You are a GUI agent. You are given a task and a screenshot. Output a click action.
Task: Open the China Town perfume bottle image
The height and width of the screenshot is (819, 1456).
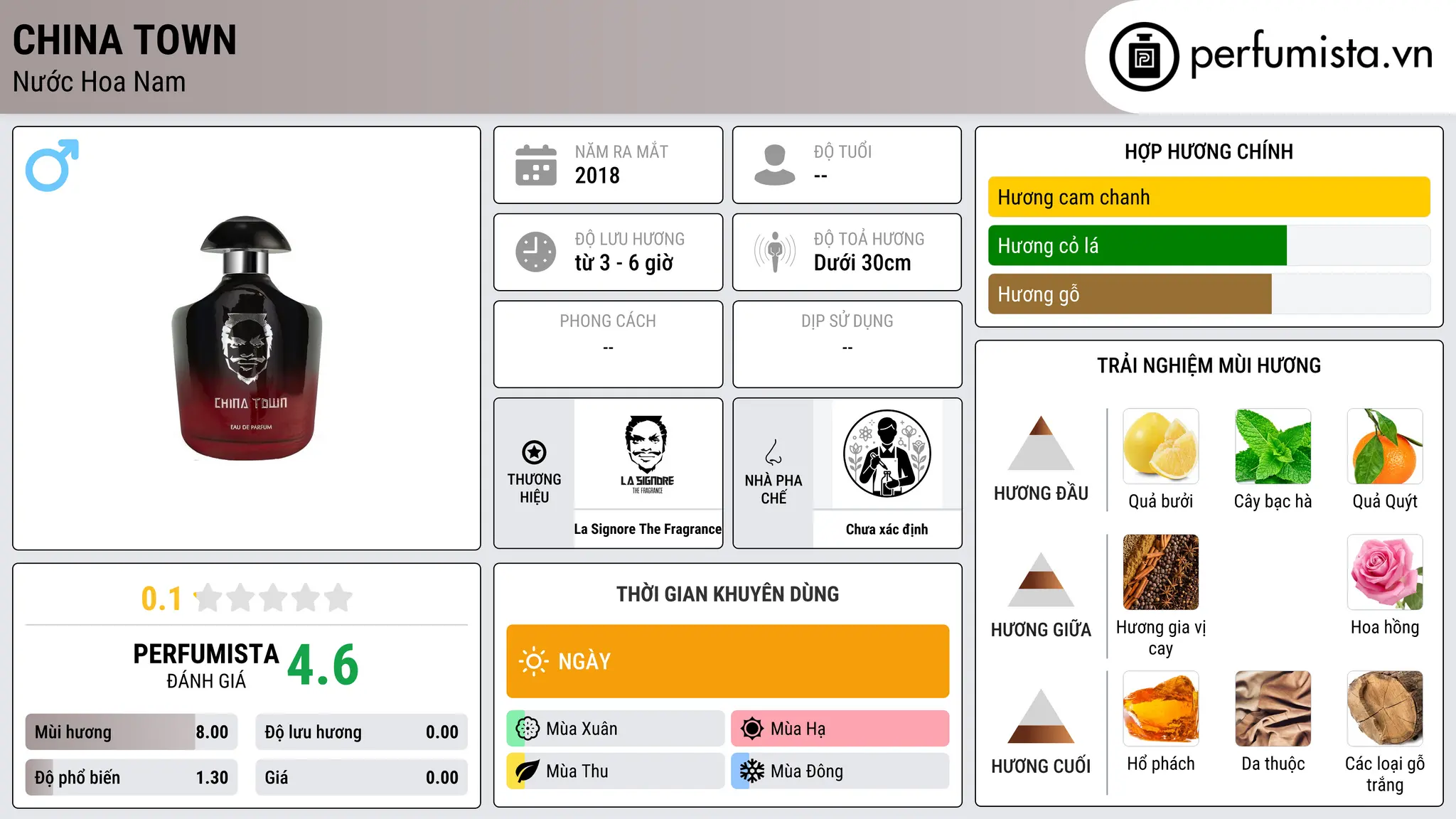click(x=247, y=338)
